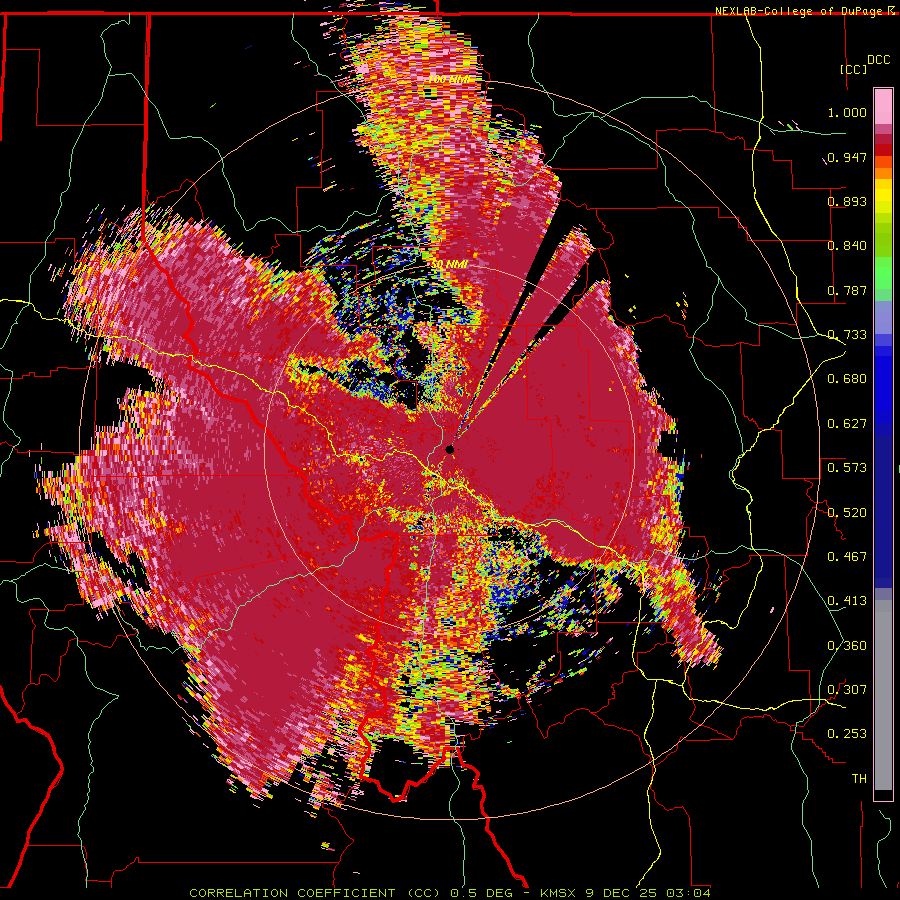Click the [CC] legend label
900x900 pixels.
(854, 69)
